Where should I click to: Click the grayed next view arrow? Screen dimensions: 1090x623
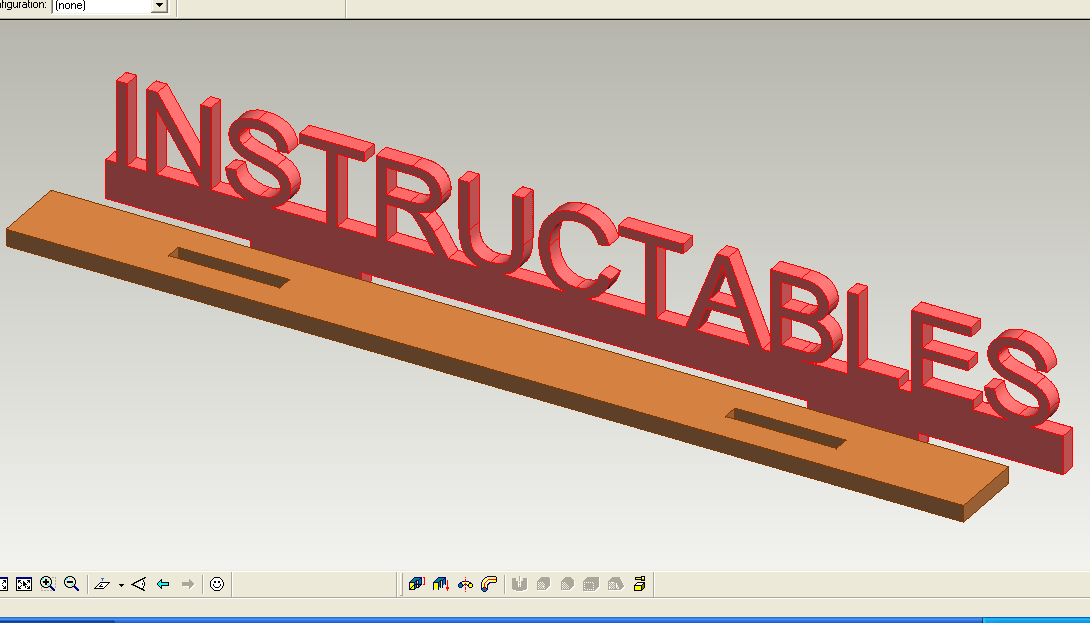[x=187, y=584]
